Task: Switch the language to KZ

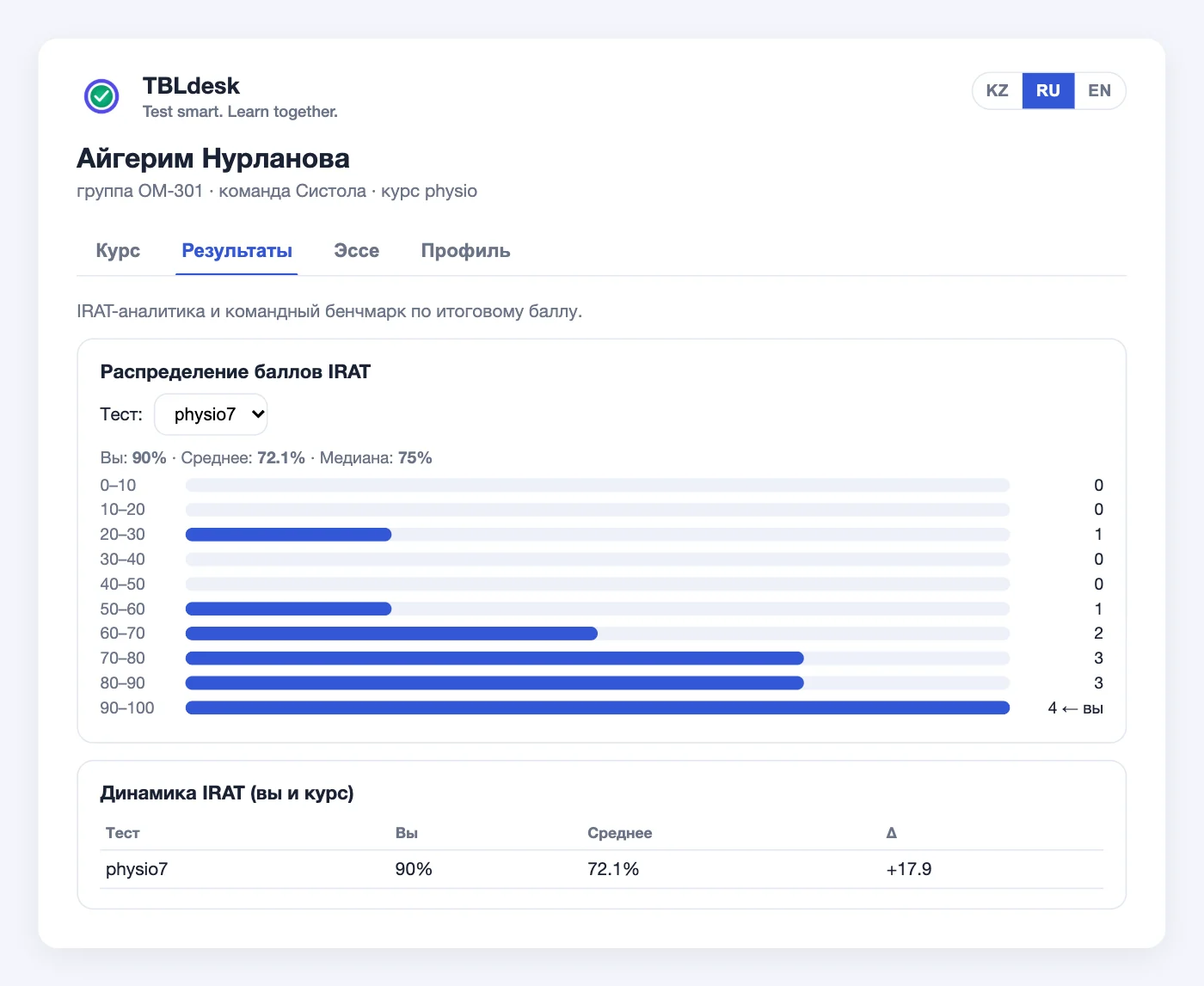Action: (998, 90)
